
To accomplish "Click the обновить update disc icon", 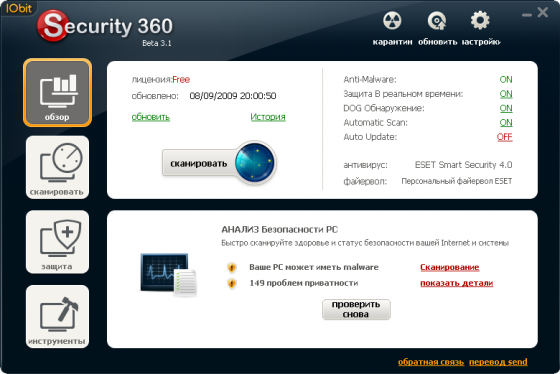I will (437, 21).
